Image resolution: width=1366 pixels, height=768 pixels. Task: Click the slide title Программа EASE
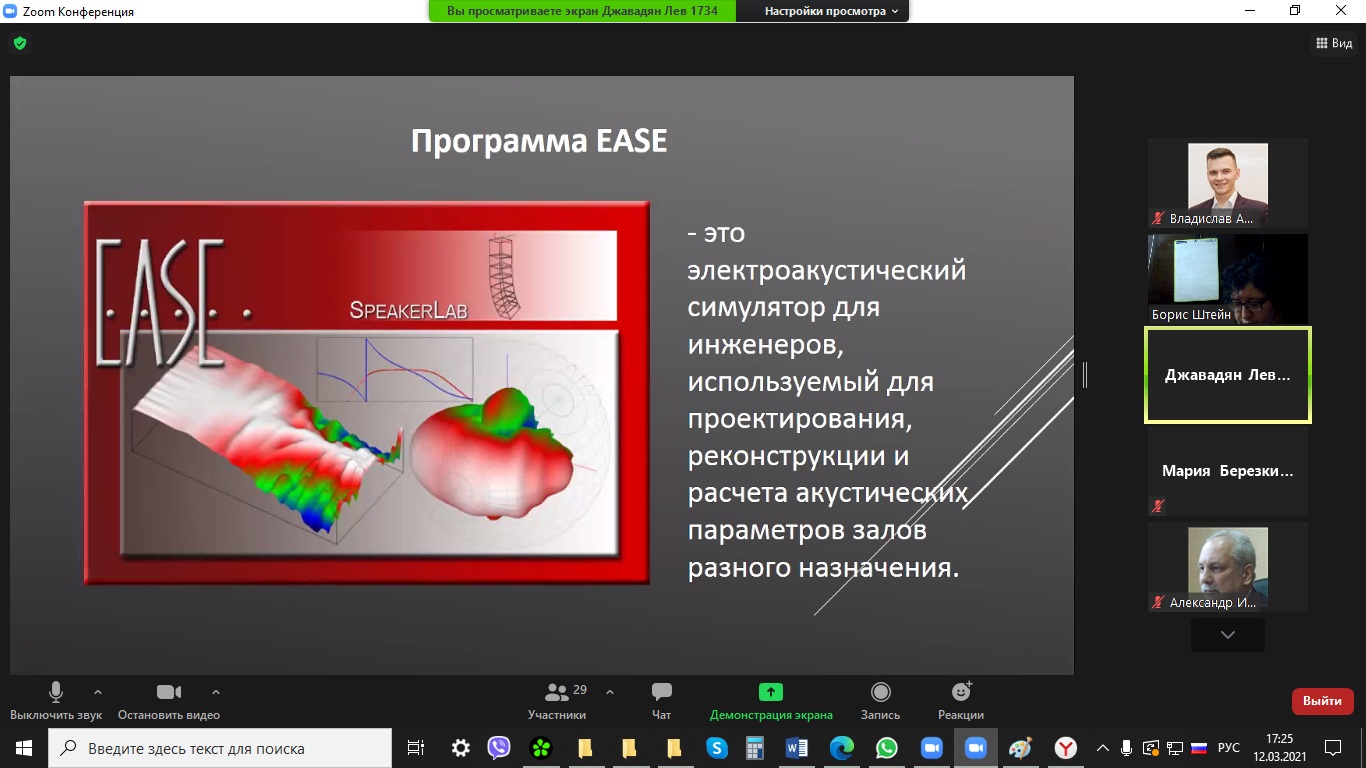(539, 141)
